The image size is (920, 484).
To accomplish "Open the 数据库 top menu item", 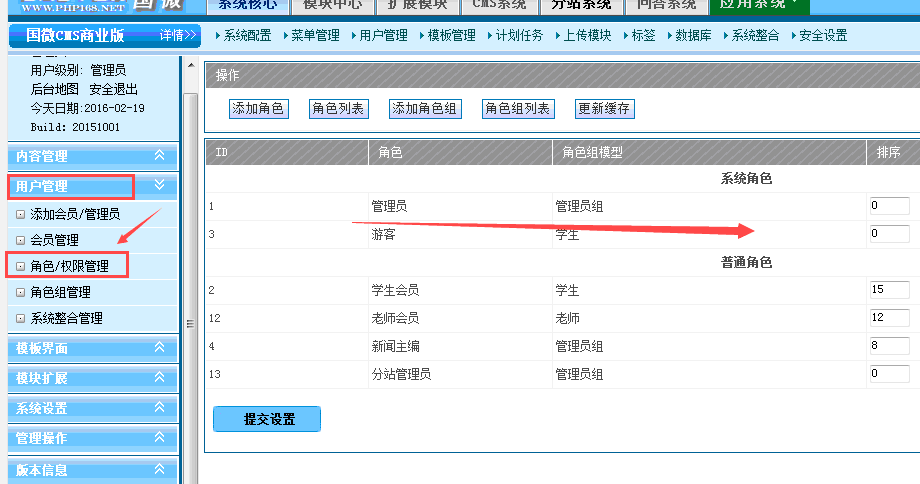I will [x=693, y=35].
